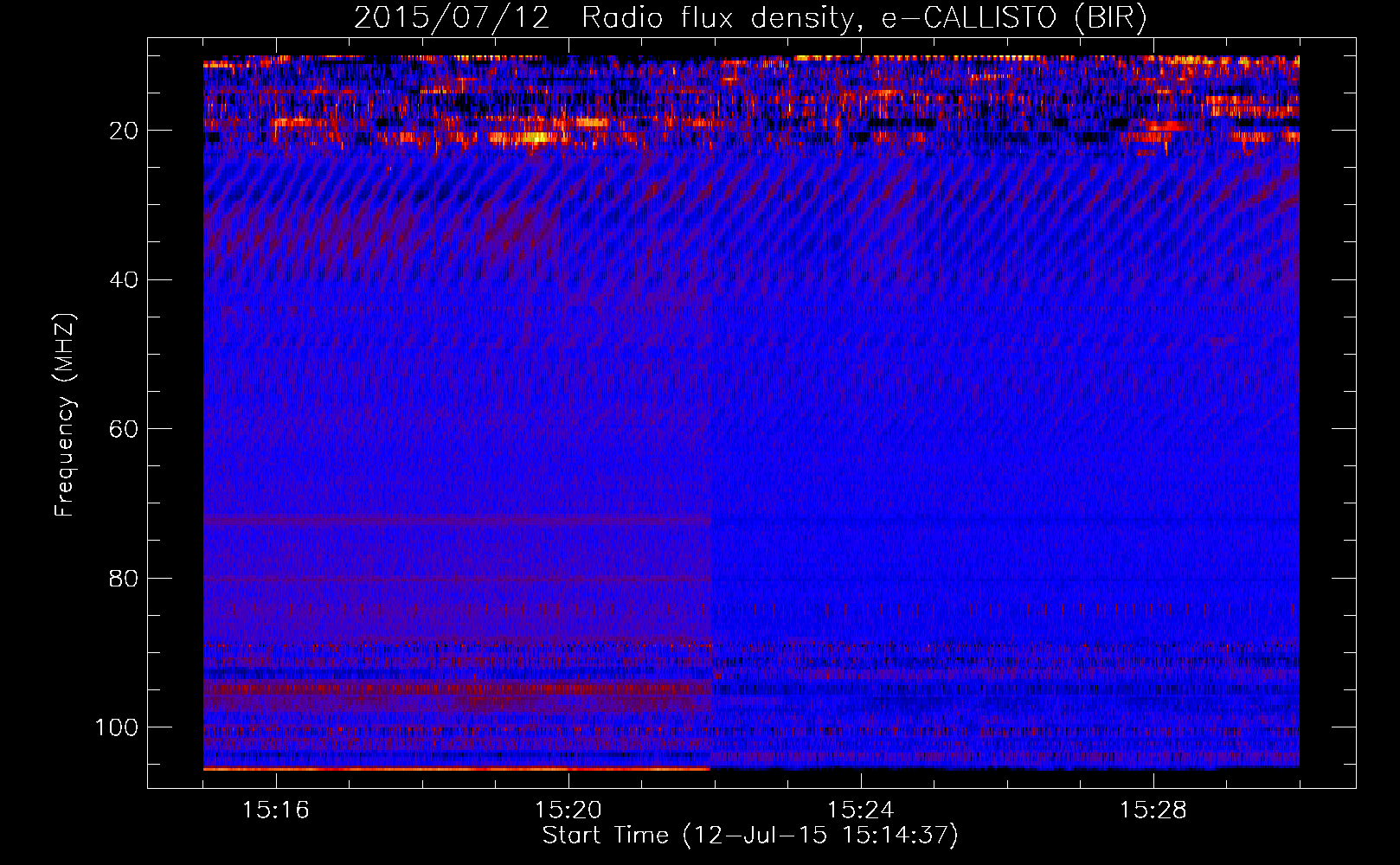Click the 20 frequency axis tick label

[x=125, y=131]
